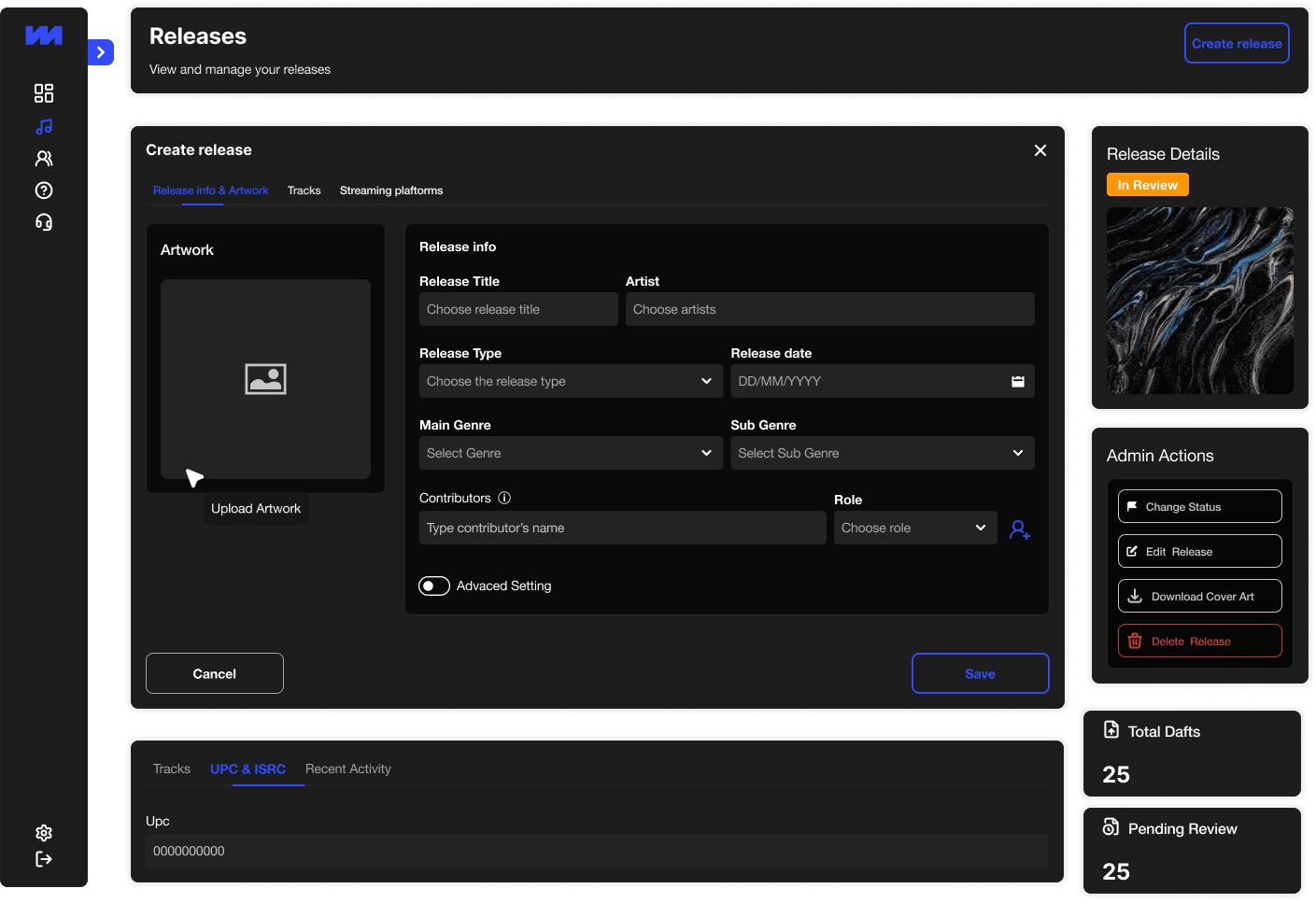Click the Total Dafts count 25

[1116, 774]
